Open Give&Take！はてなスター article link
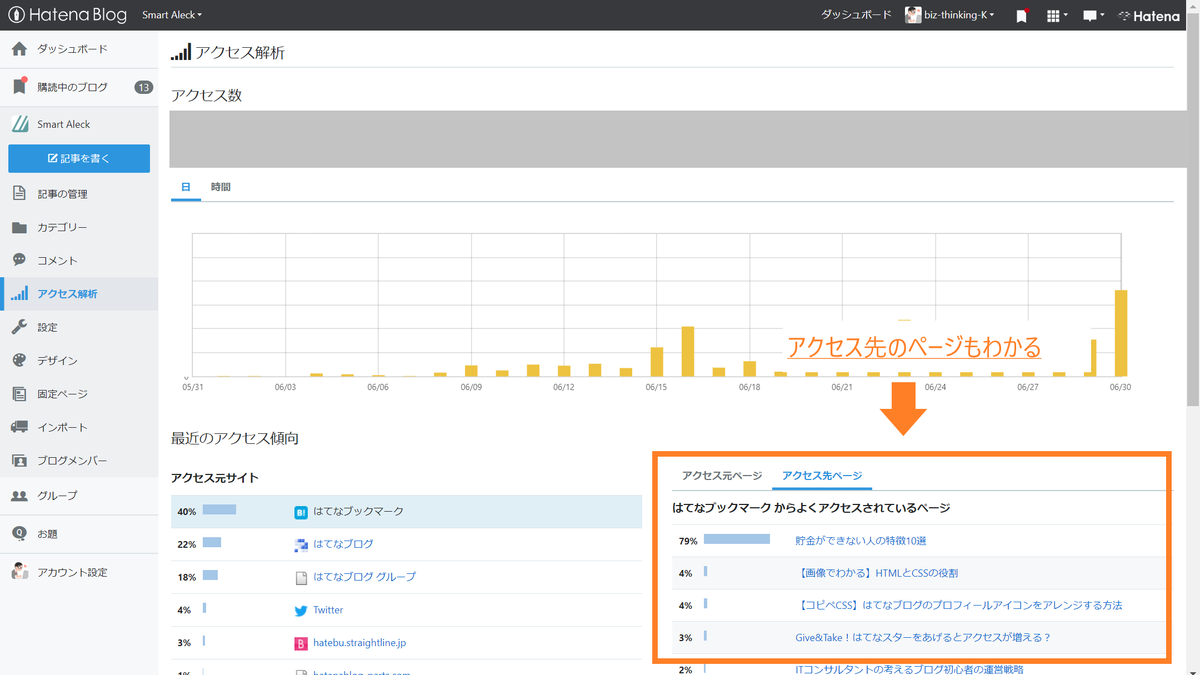This screenshot has height=675, width=1200. [922, 637]
